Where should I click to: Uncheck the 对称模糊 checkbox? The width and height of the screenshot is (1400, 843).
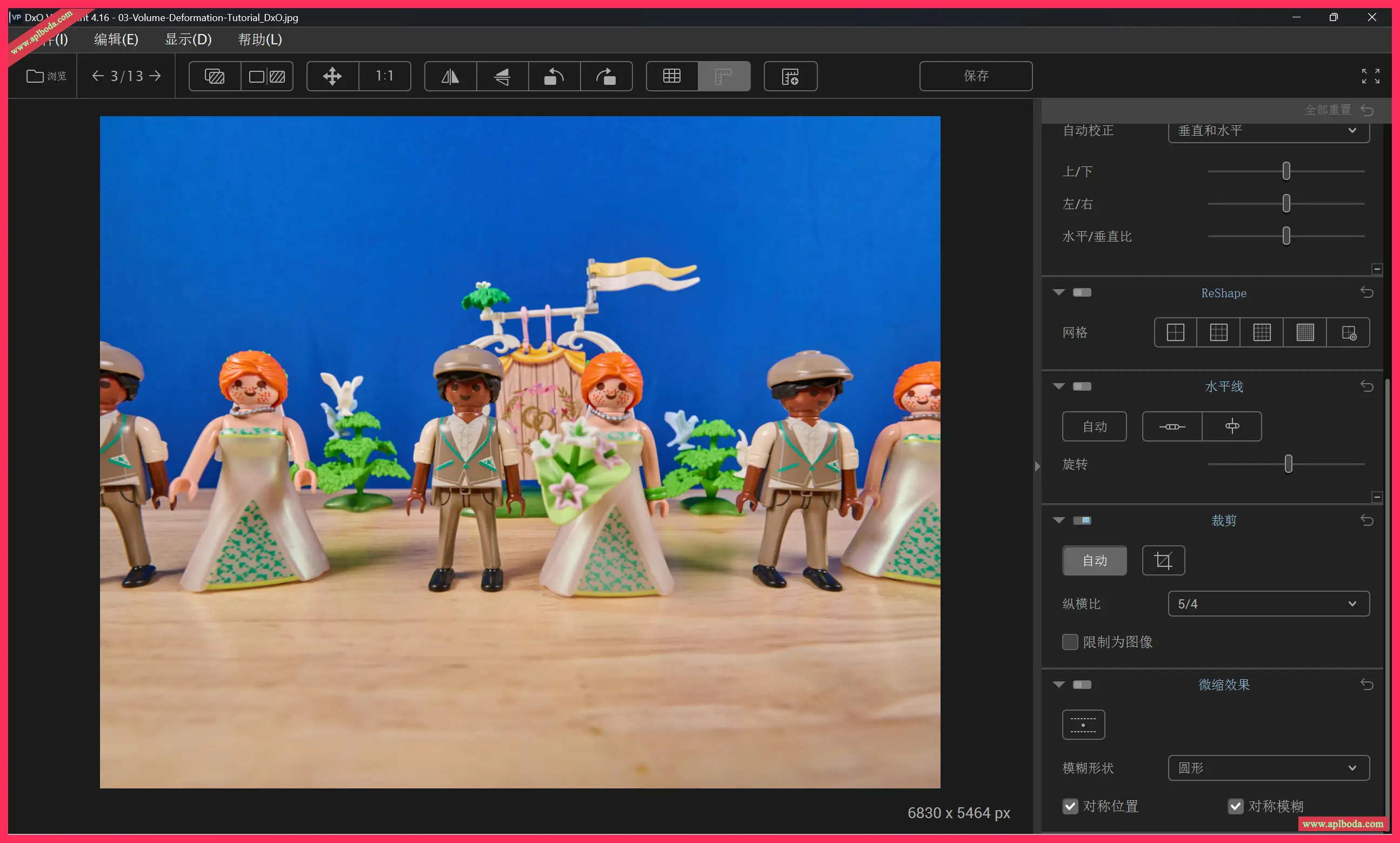(x=1235, y=806)
